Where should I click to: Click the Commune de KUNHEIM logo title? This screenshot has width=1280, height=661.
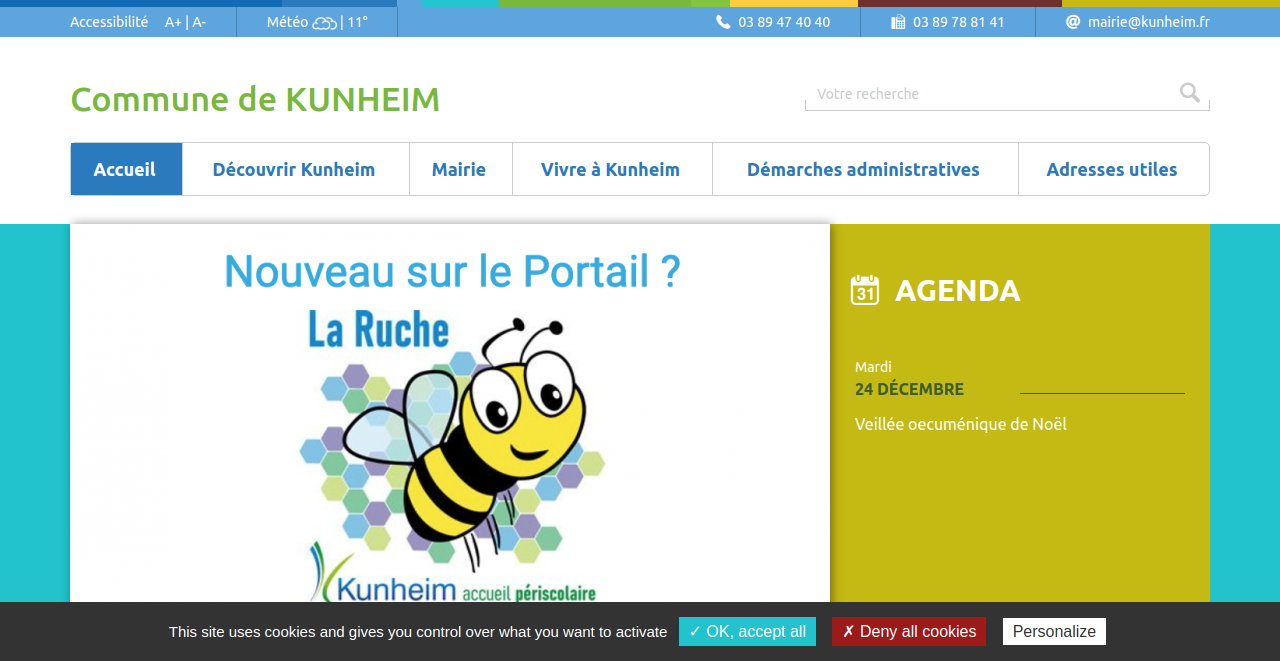(x=255, y=99)
